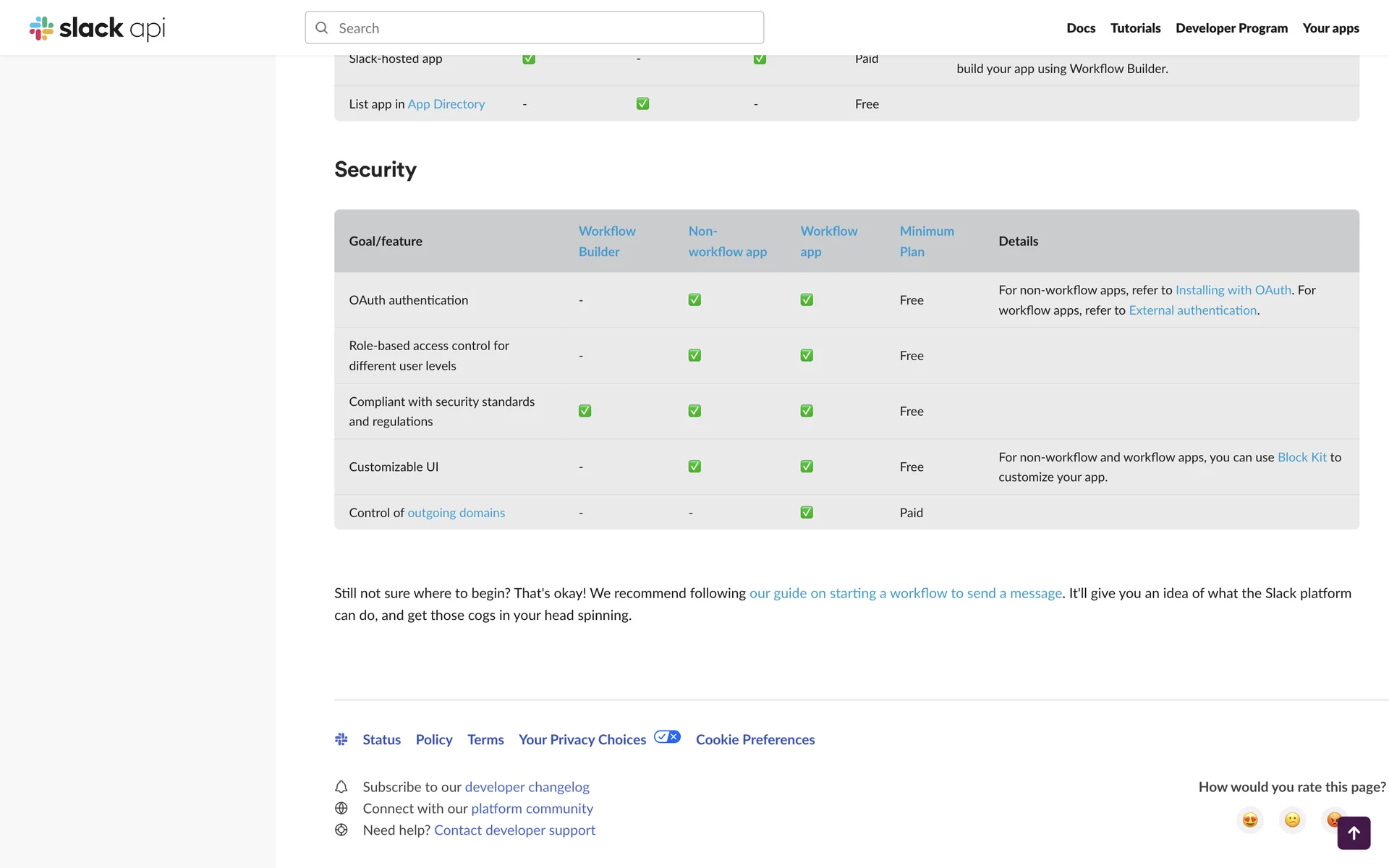This screenshot has height=868, width=1389.
Task: Click the bell icon beside changelog
Action: [341, 787]
